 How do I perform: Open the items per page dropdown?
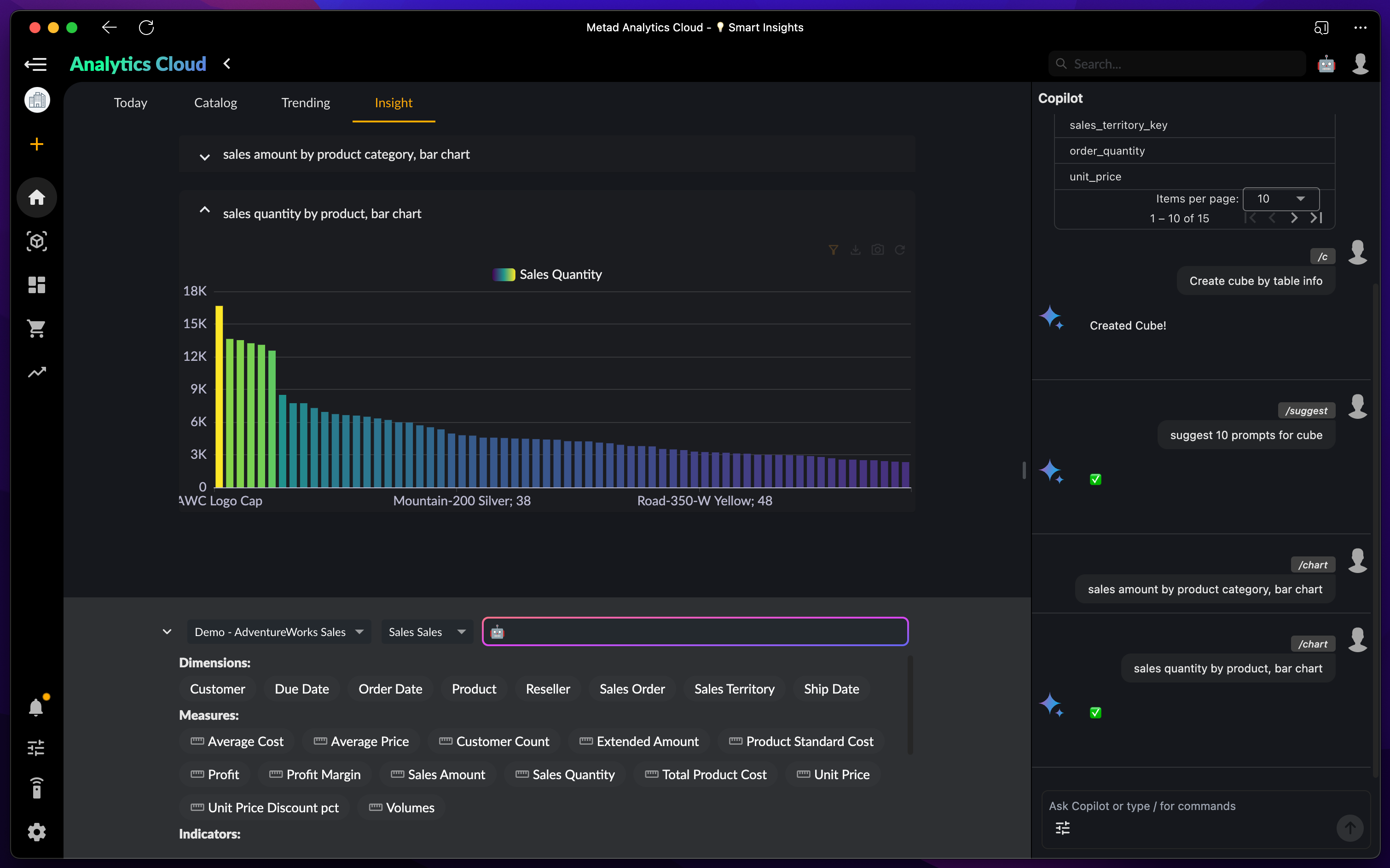coord(1280,199)
